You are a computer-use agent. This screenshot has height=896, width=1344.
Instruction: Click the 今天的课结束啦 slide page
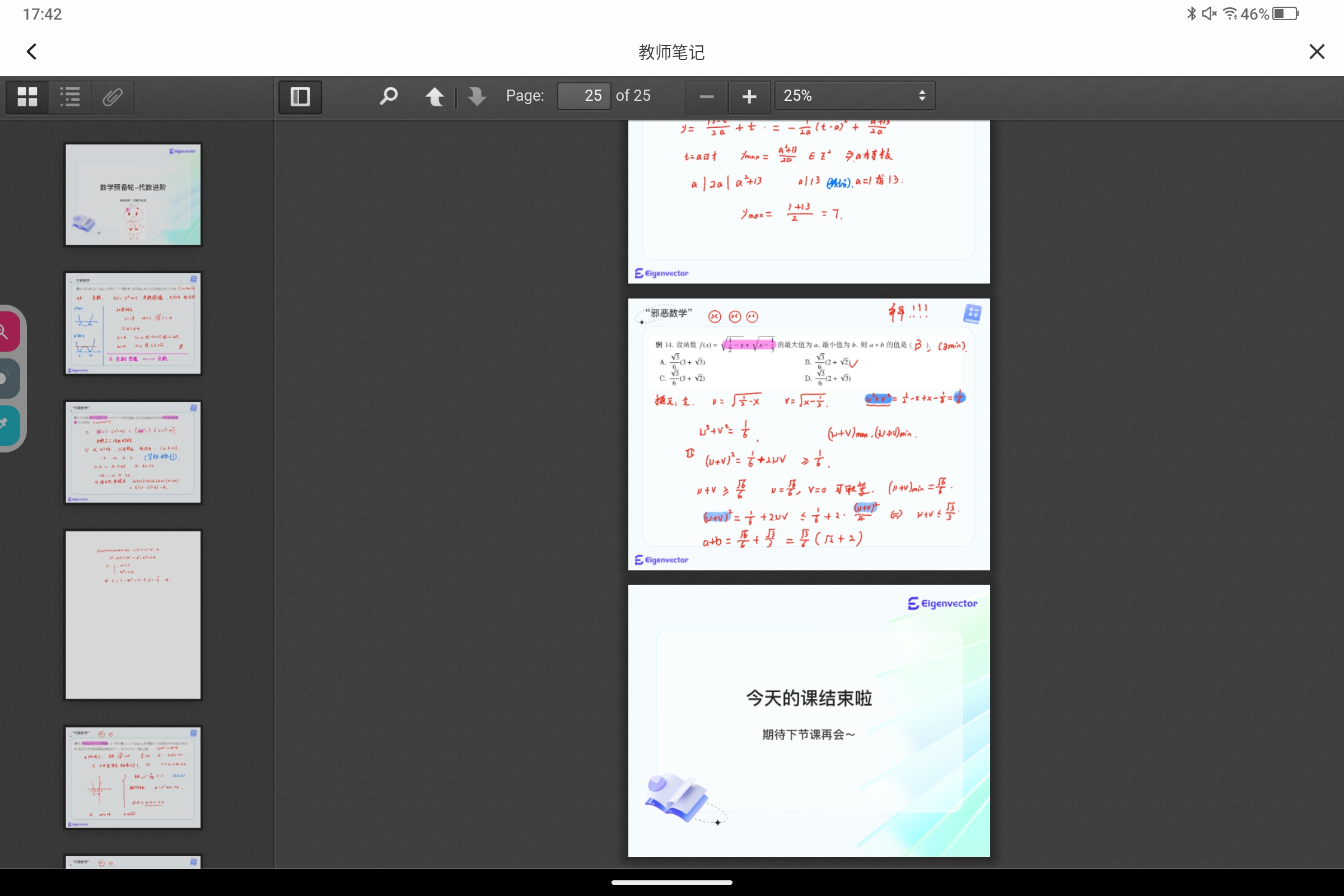click(x=809, y=721)
